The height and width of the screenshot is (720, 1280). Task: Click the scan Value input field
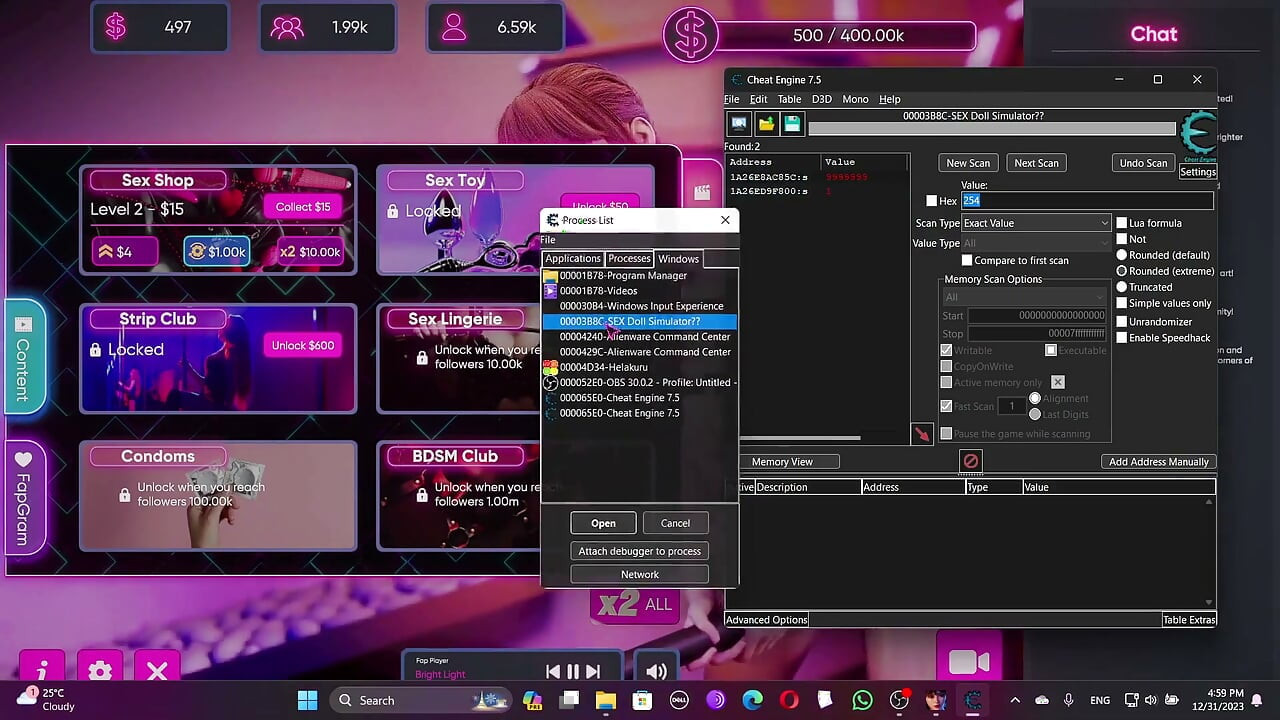point(1087,201)
